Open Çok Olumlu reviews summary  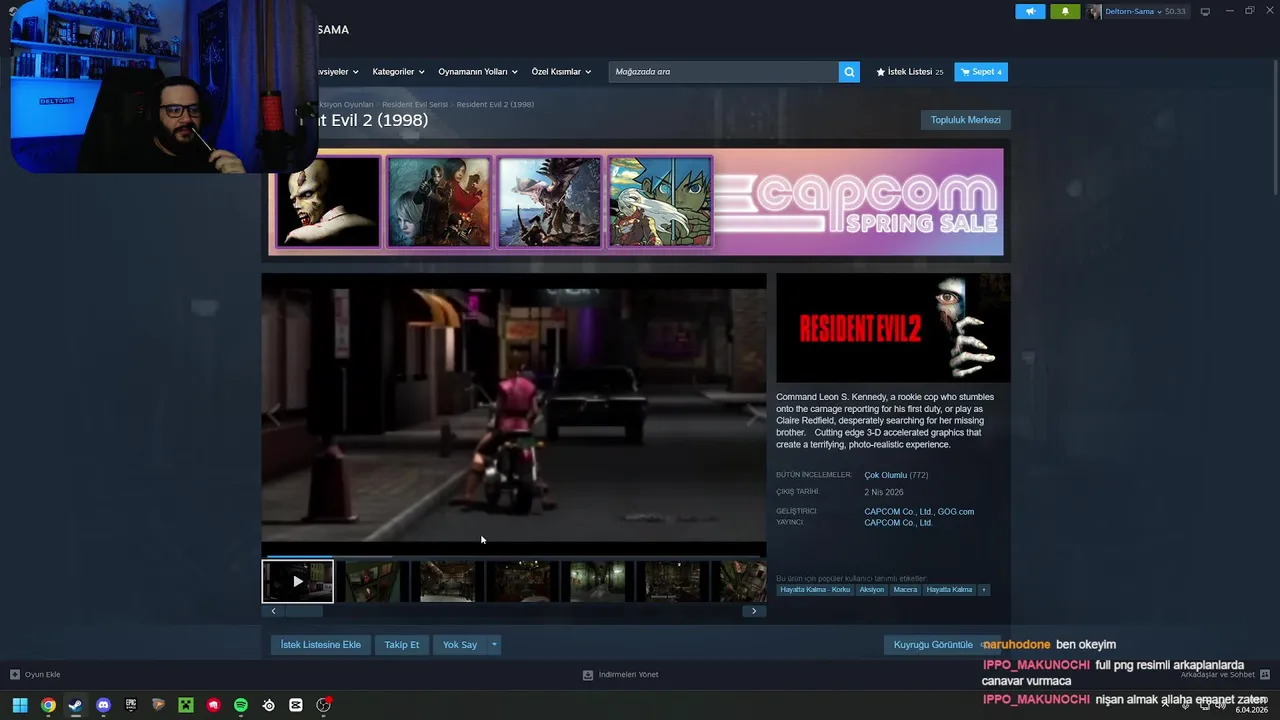(885, 475)
